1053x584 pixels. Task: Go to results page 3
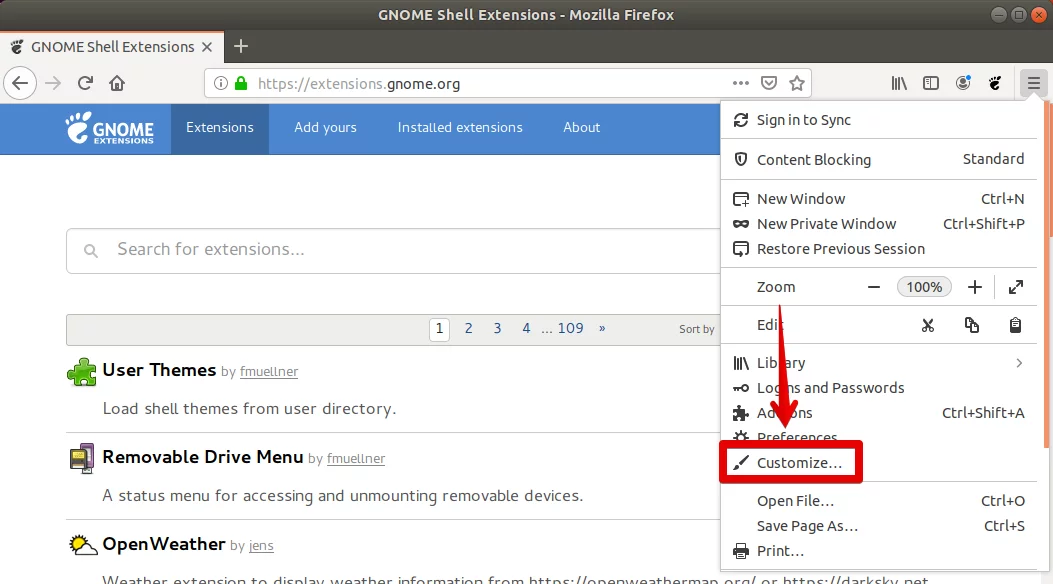(497, 329)
